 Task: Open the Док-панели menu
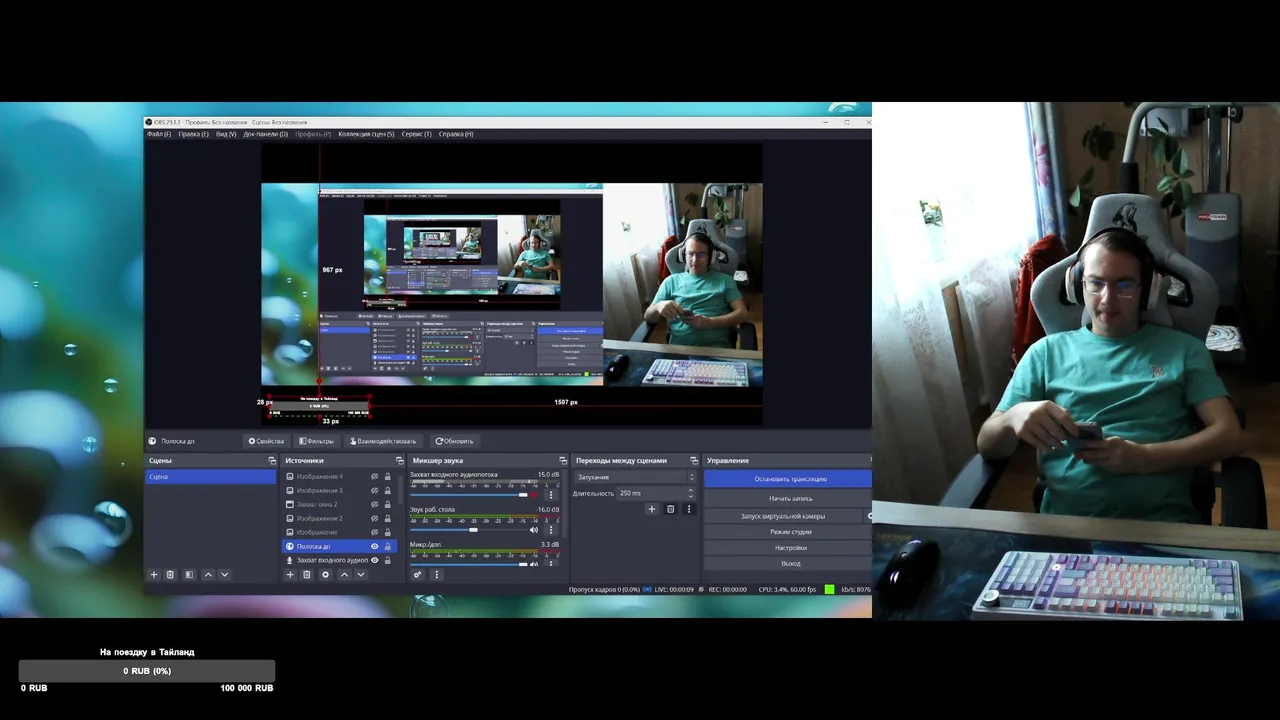(265, 134)
